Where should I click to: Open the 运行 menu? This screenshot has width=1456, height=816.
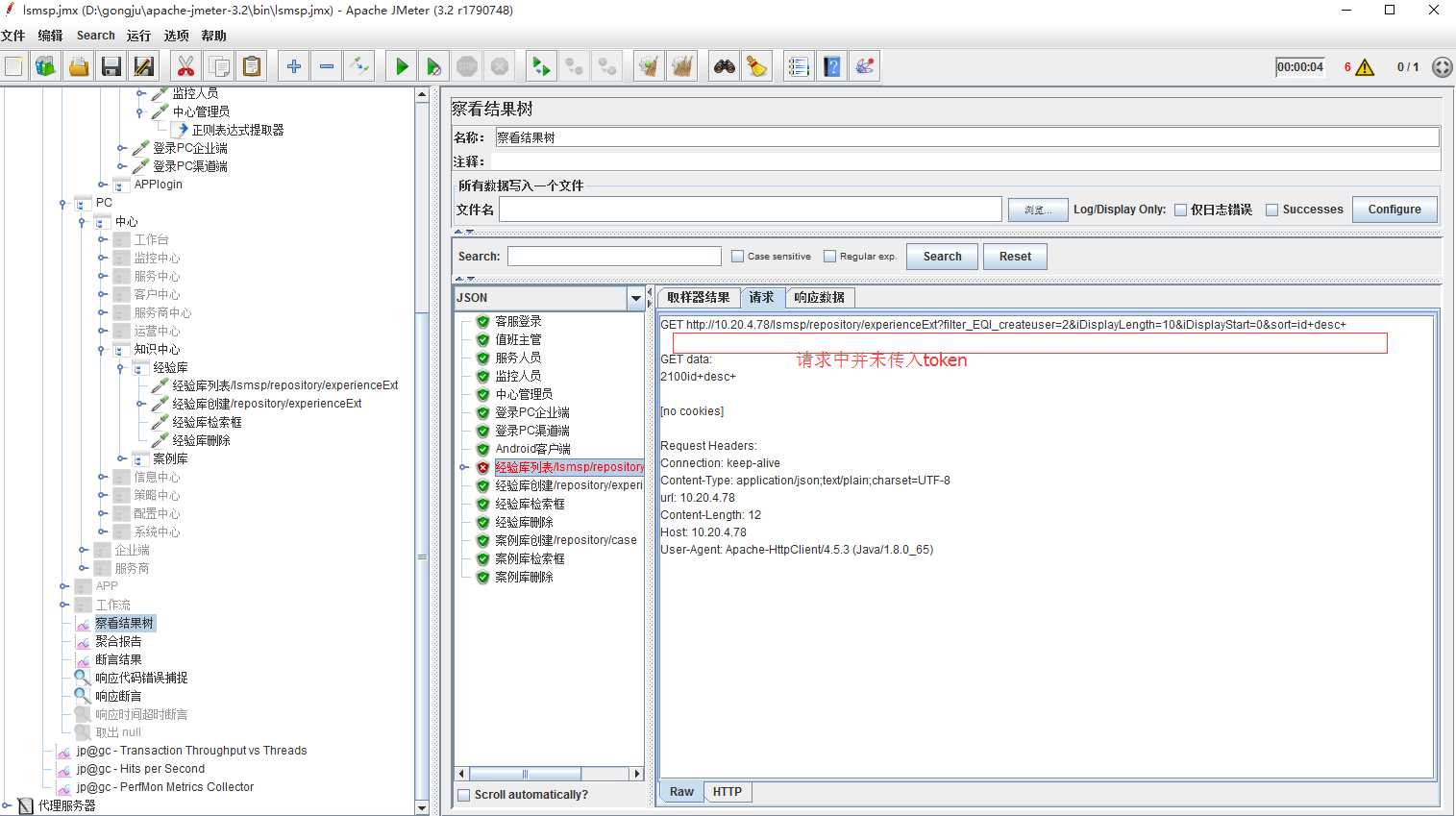coord(138,36)
